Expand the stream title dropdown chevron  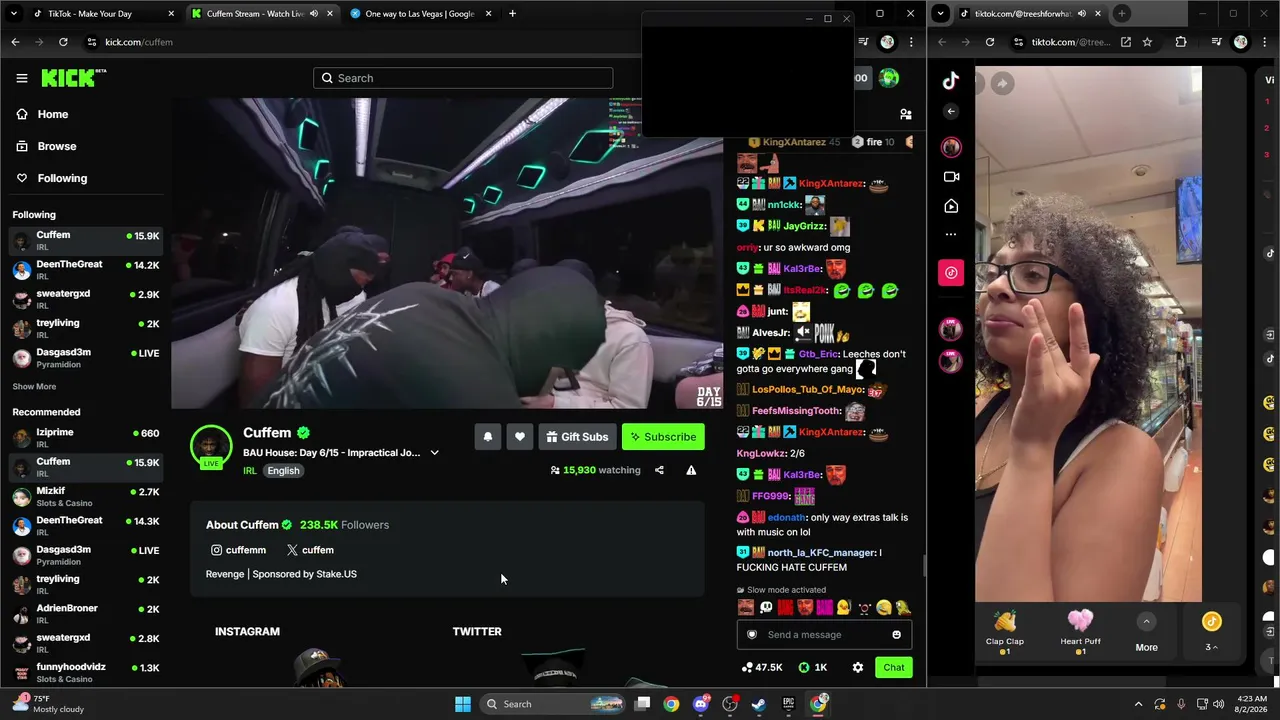[434, 453]
